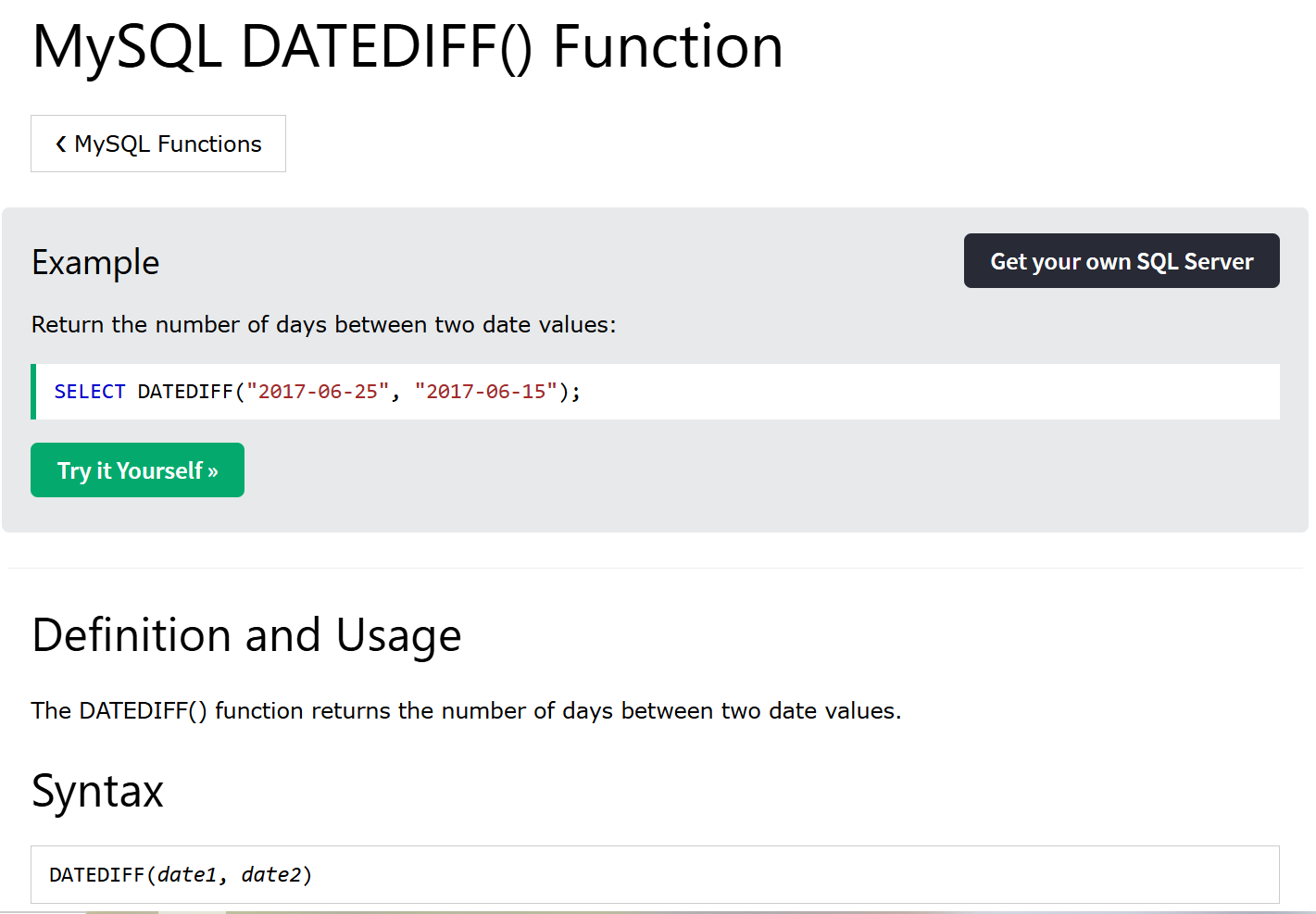1316x914 pixels.
Task: Click the Example heading
Action: (95, 263)
